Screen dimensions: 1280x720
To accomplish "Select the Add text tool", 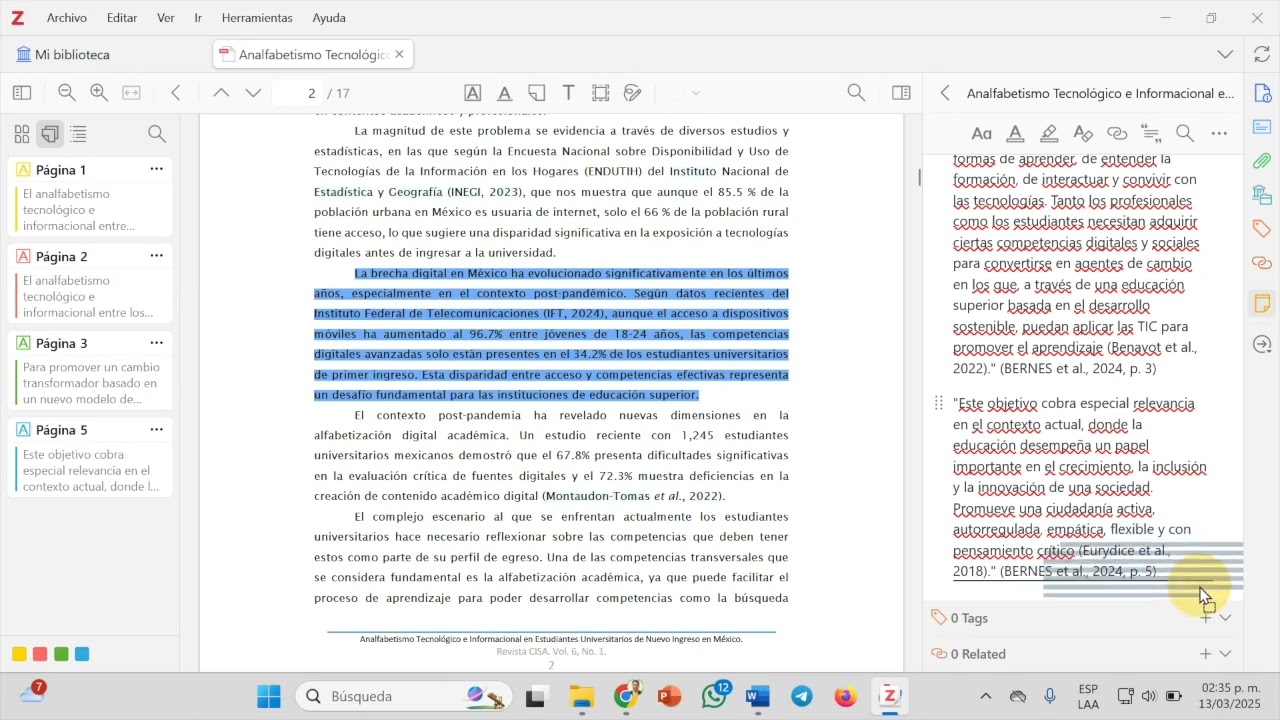I will pyautogui.click(x=569, y=93).
